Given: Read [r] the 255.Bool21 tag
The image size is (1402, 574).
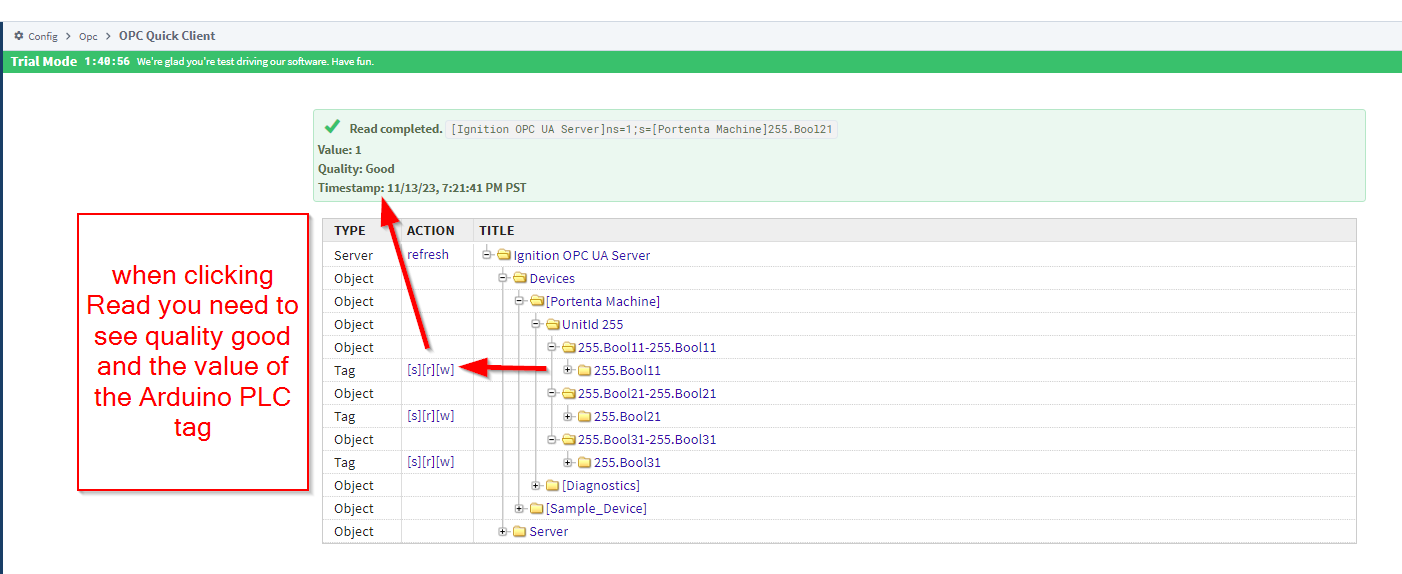Looking at the screenshot, I should click(428, 416).
